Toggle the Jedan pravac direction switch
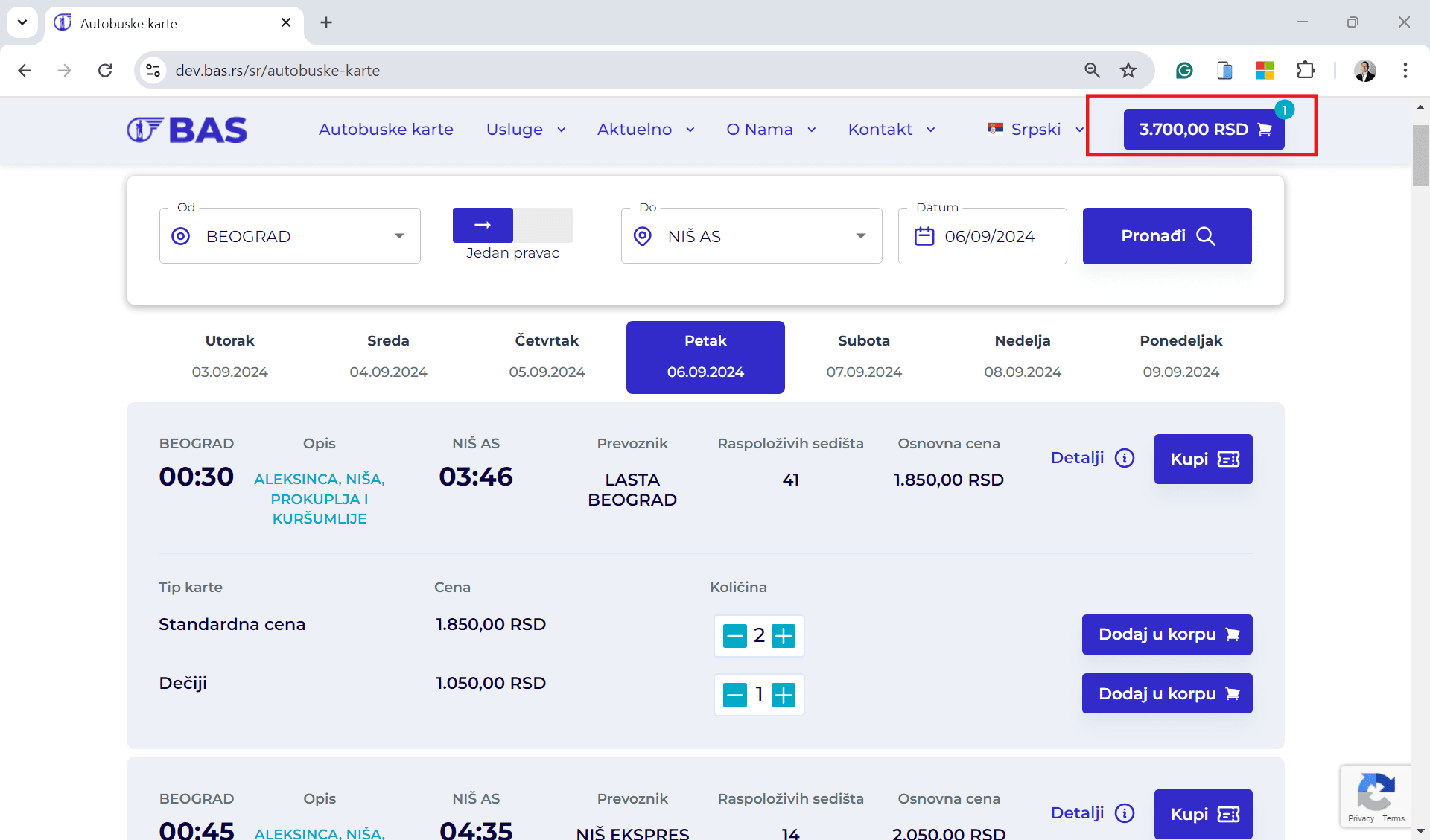Viewport: 1430px width, 840px height. 513,225
